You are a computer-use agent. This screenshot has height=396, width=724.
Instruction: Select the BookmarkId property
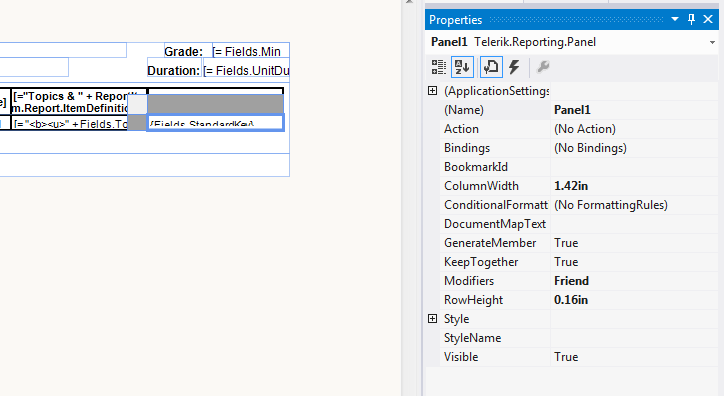495,167
